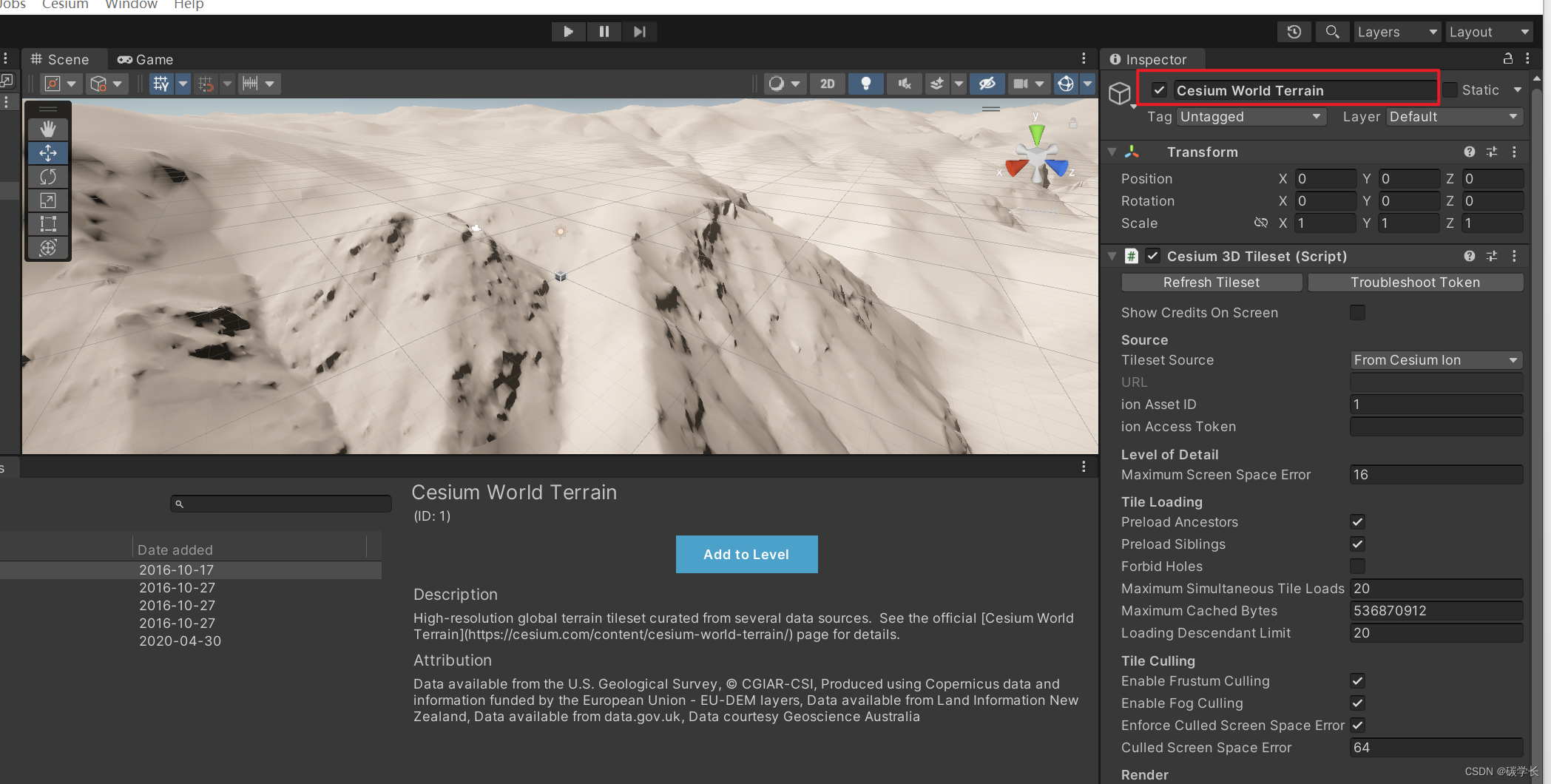The image size is (1551, 784).
Task: Enable Show Credits On Screen
Action: click(x=1357, y=312)
